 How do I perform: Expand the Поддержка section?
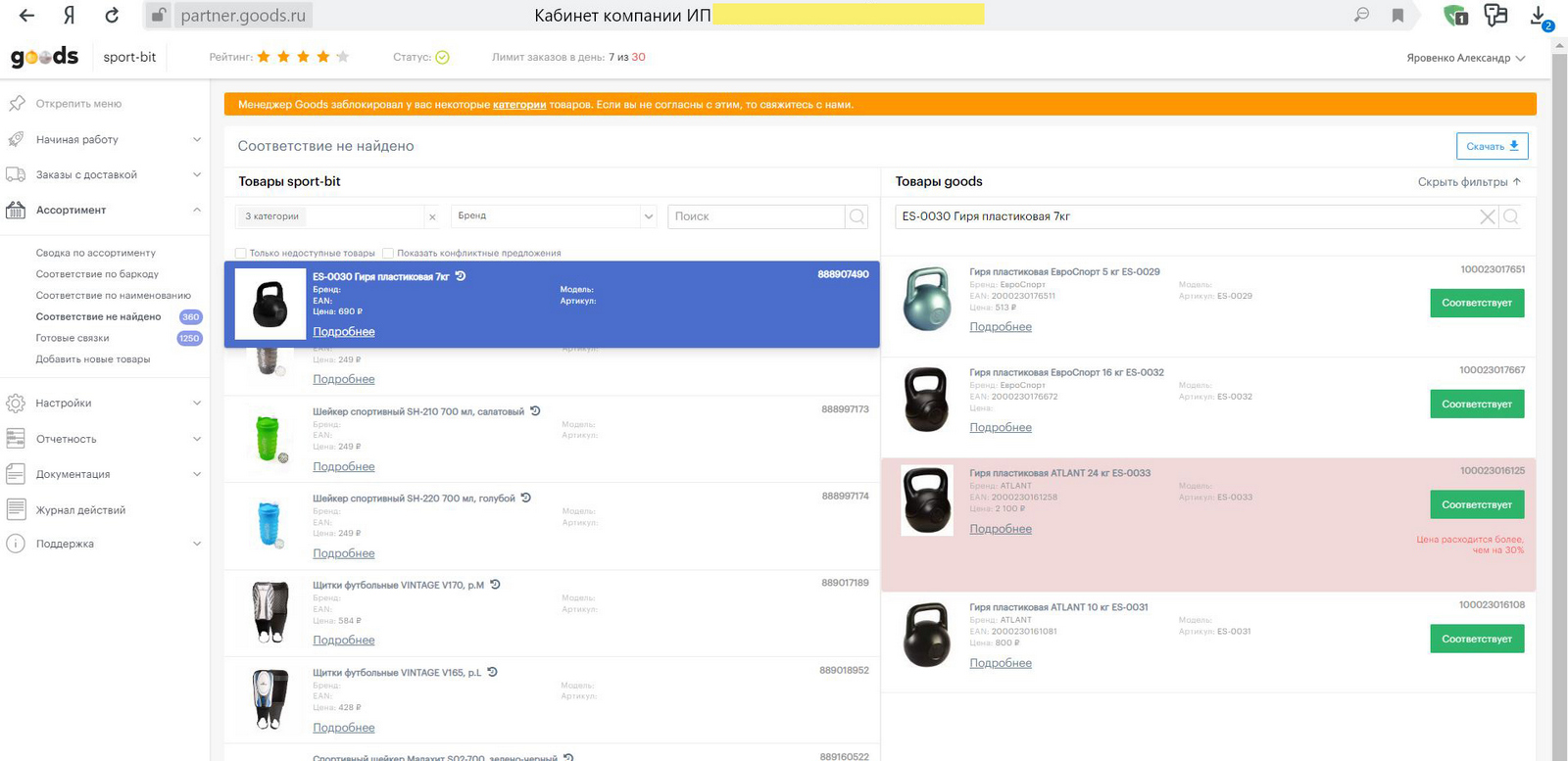(197, 544)
